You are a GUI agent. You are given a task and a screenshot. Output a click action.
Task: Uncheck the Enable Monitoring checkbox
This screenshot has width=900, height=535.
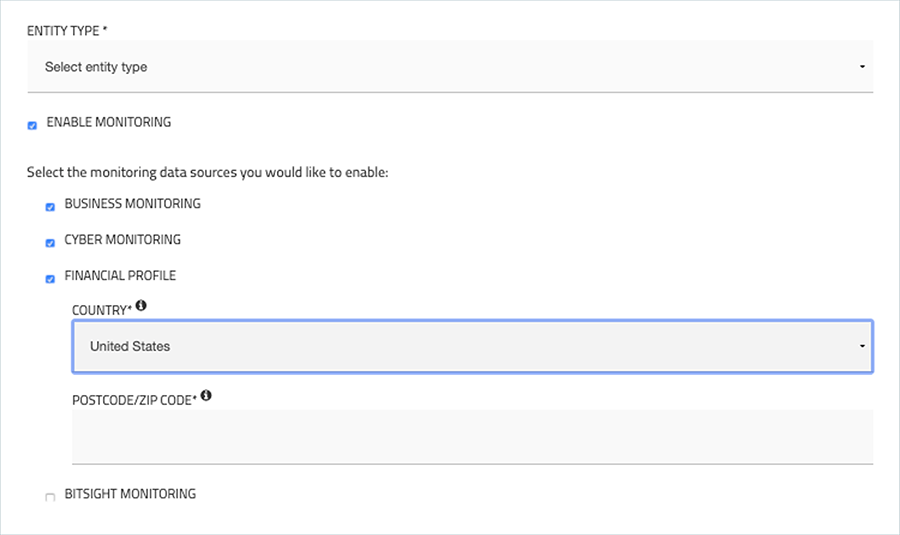(x=32, y=125)
